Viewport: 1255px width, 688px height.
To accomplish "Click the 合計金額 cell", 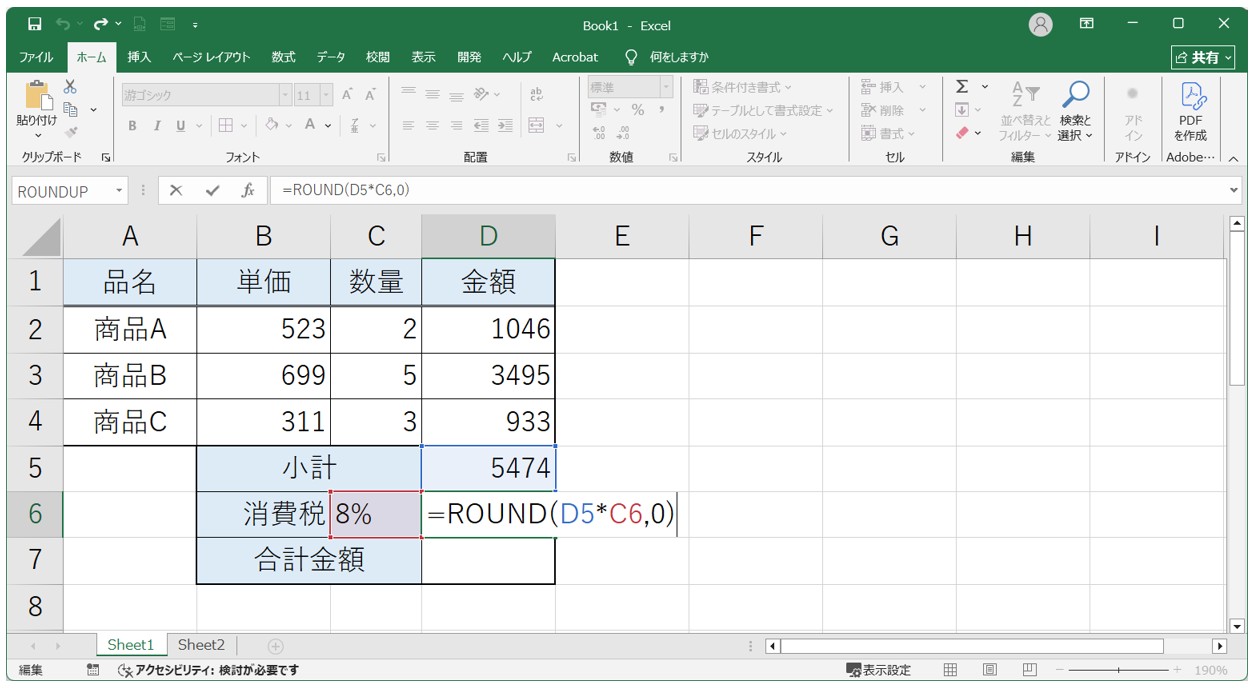I will click(x=309, y=560).
